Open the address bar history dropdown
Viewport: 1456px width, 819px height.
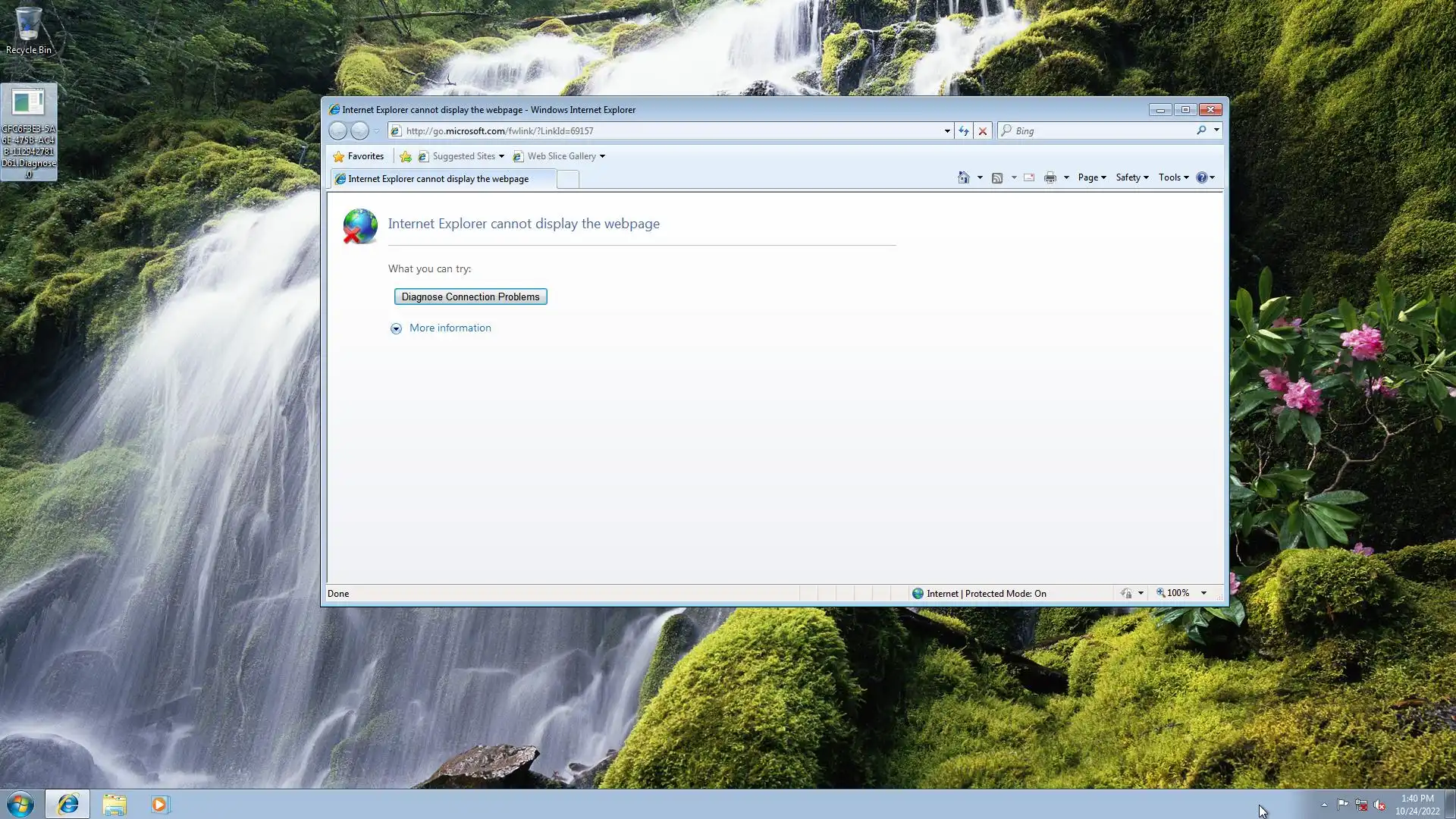click(947, 131)
